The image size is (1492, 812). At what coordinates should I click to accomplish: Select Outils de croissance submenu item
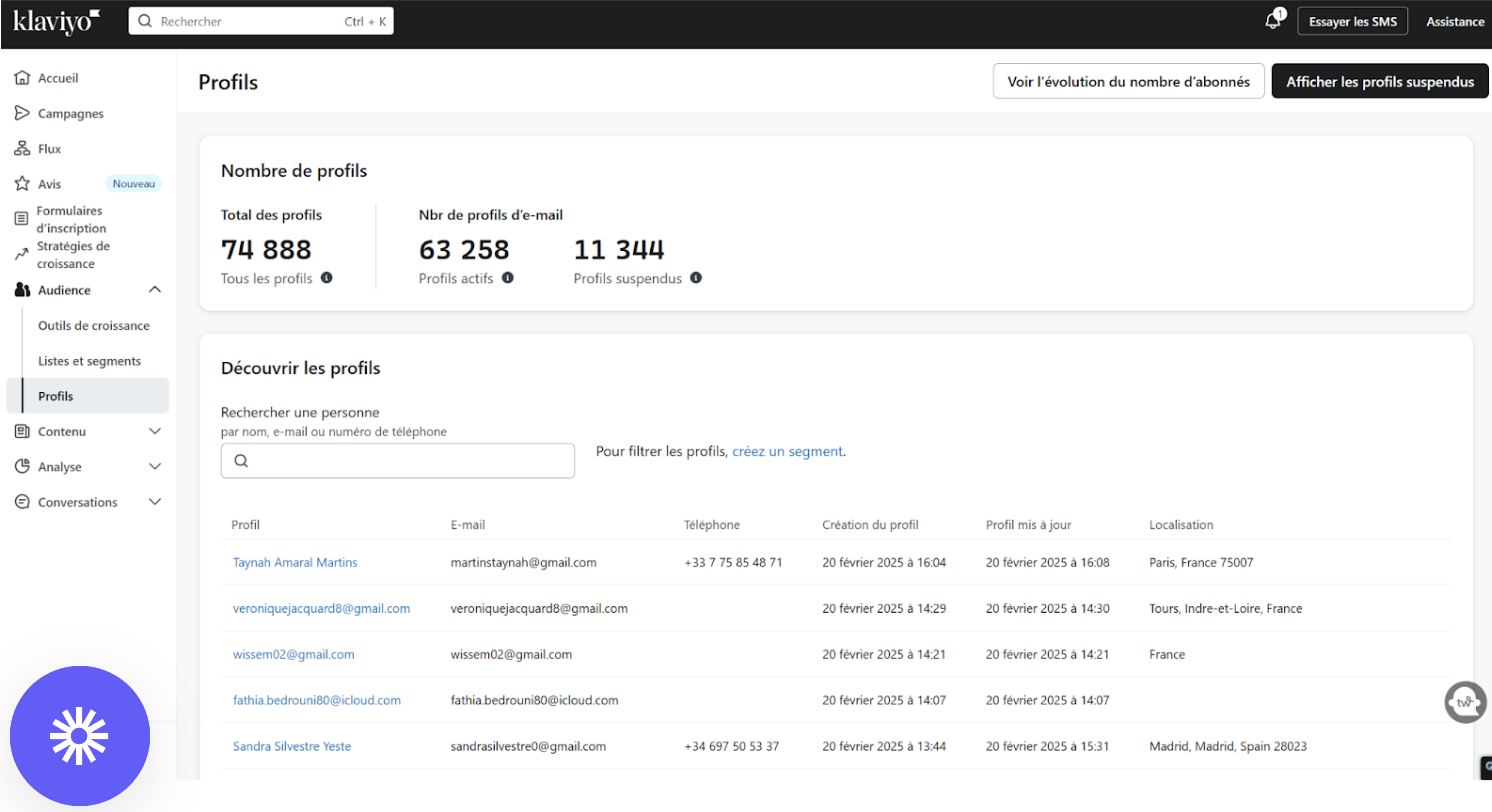pyautogui.click(x=94, y=326)
